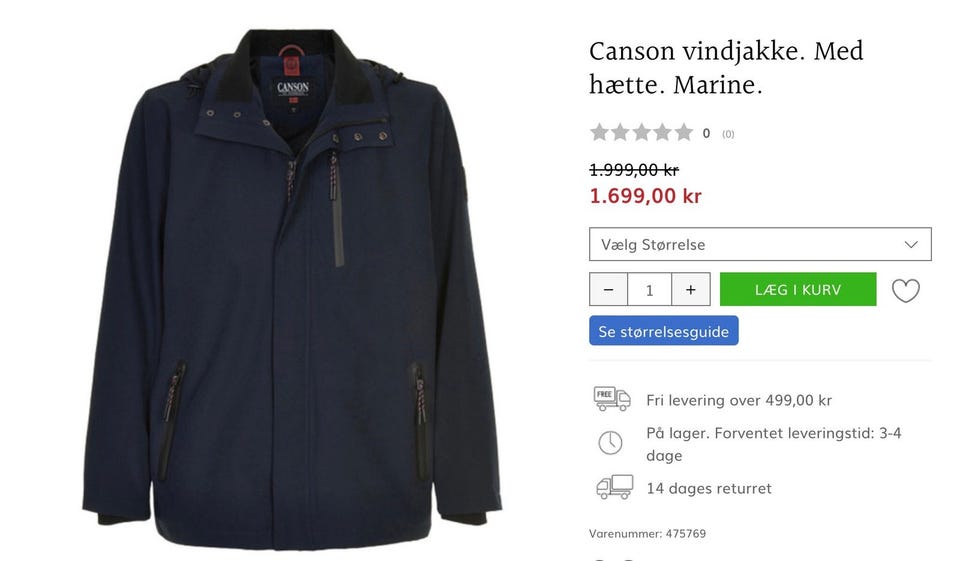Viewport: 960px width, 561px height.
Task: Click the second rating star
Action: click(x=620, y=132)
